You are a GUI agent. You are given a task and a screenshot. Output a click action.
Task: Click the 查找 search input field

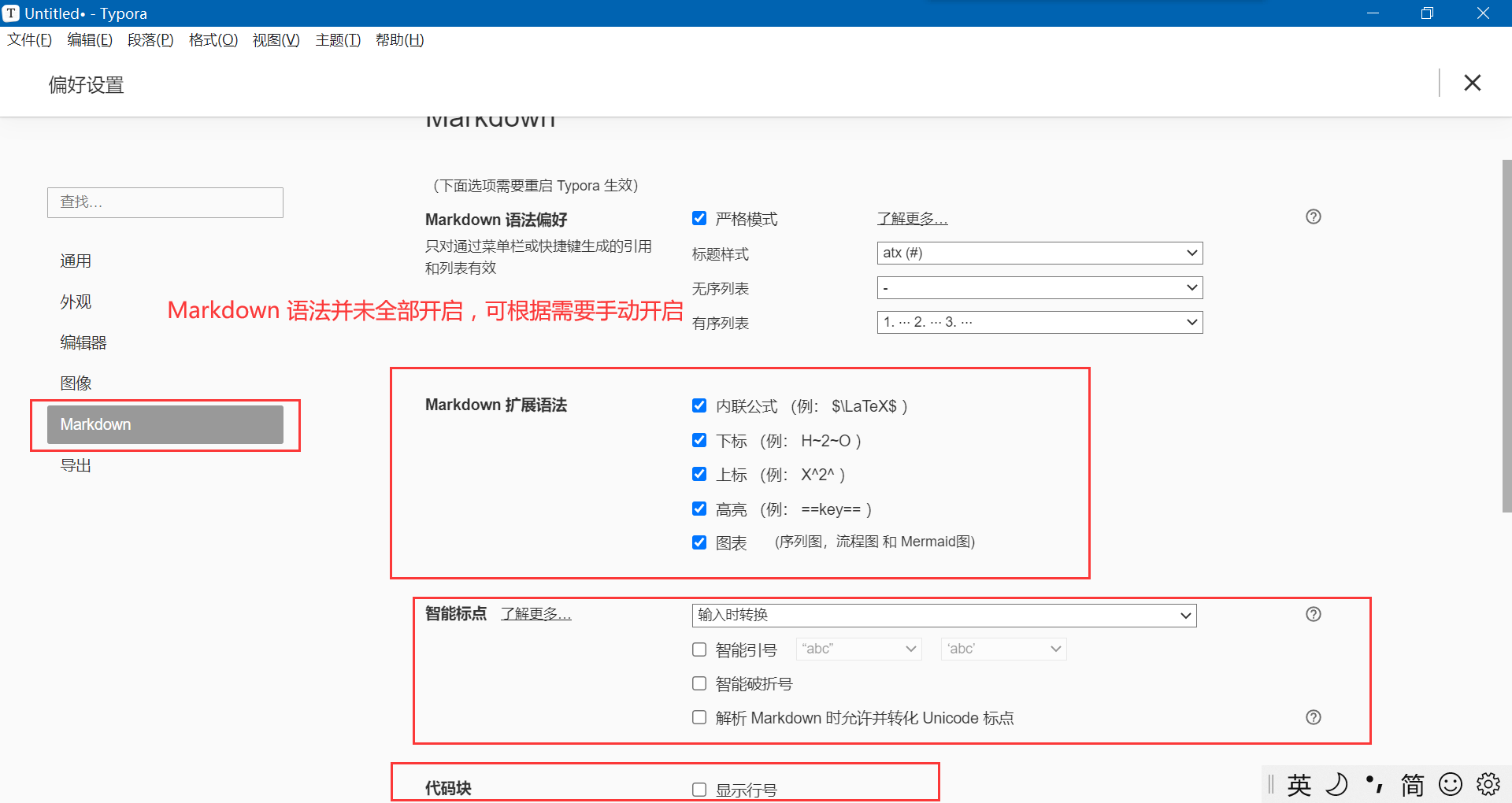165,202
